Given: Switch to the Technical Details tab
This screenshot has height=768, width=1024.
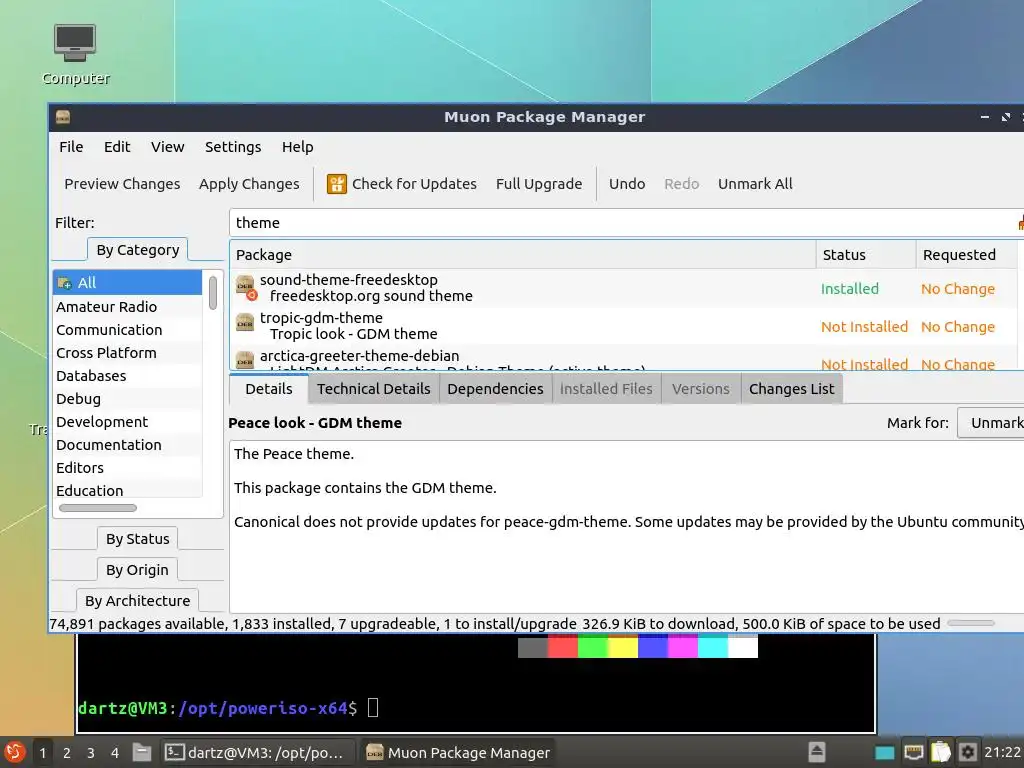Looking at the screenshot, I should [x=374, y=389].
